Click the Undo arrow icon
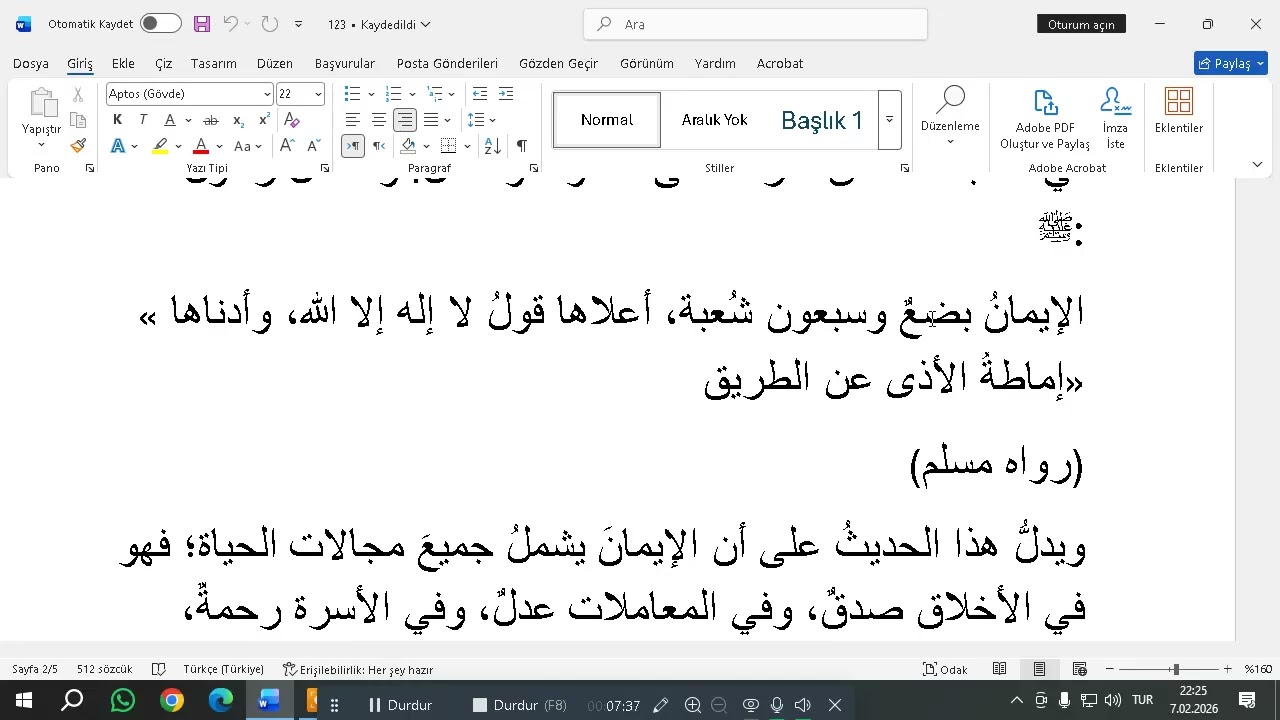This screenshot has height=720, width=1280. tap(231, 24)
